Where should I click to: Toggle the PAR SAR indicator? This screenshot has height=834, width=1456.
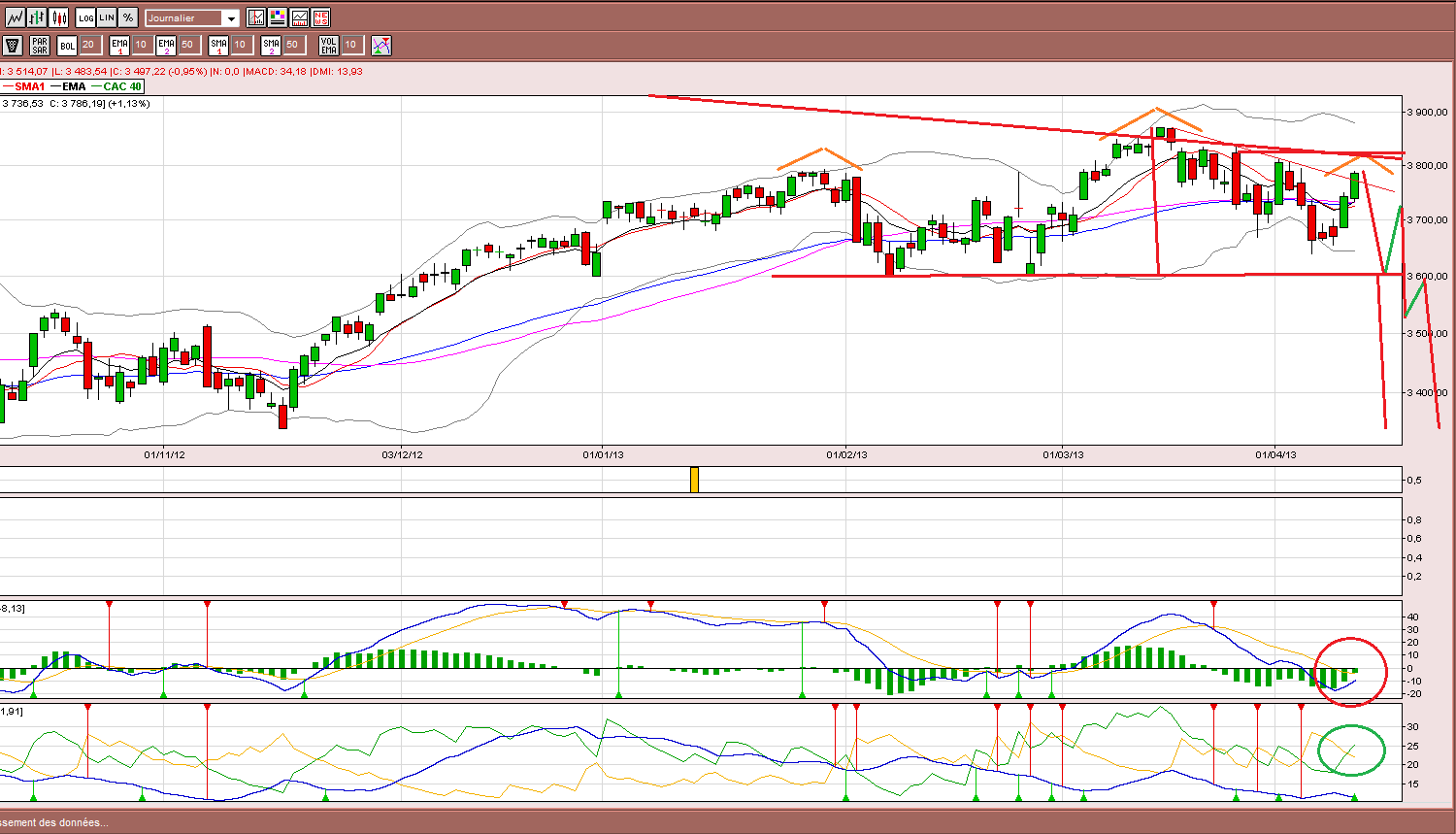point(40,45)
